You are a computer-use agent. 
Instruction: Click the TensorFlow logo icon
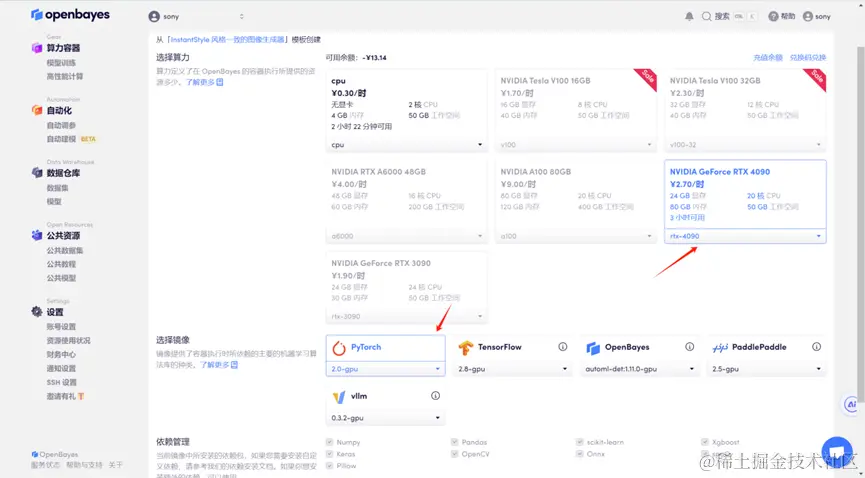(466, 348)
